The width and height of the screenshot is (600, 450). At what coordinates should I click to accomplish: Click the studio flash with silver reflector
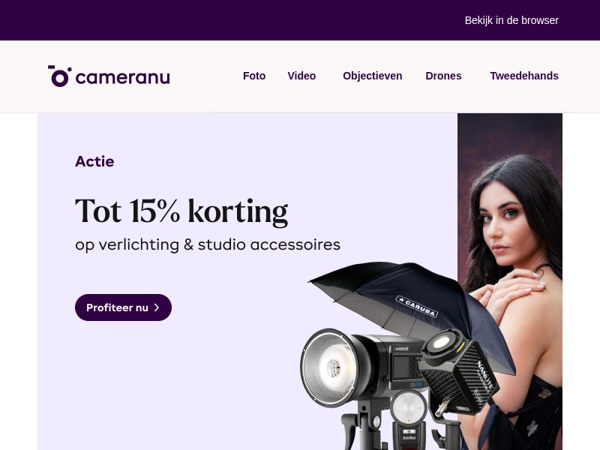click(358, 375)
